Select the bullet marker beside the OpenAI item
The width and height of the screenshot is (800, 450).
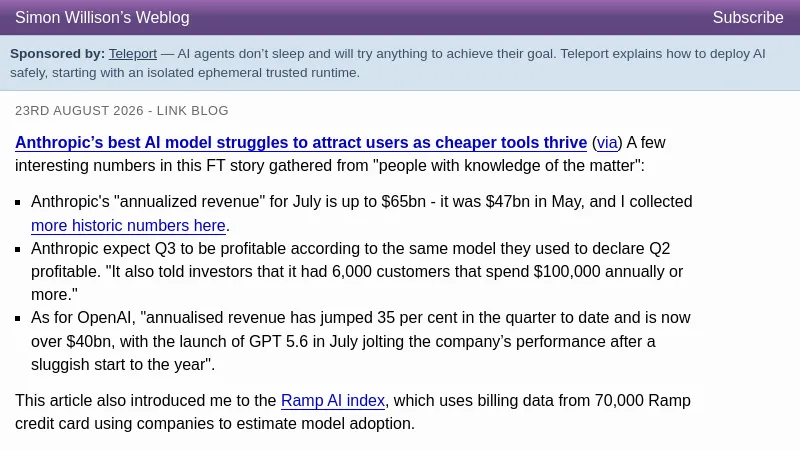tap(18, 318)
